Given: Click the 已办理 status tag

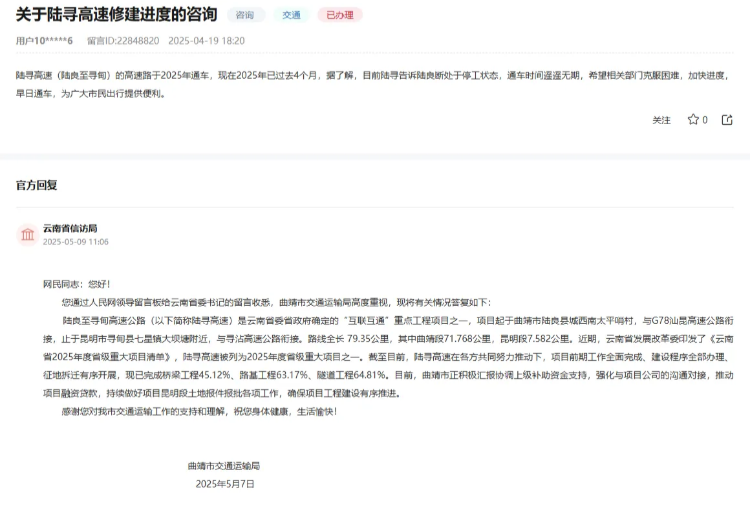Looking at the screenshot, I should point(340,15).
